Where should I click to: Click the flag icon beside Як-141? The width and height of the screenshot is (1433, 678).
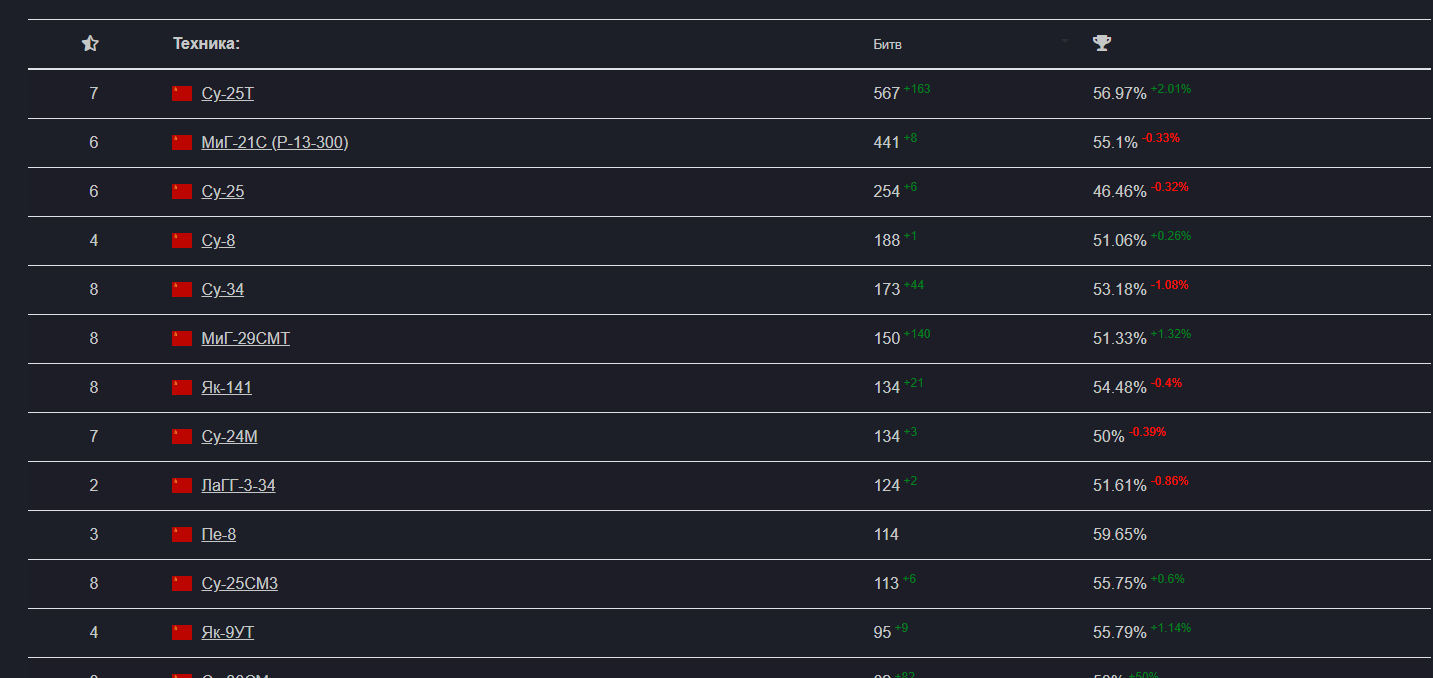[x=181, y=387]
